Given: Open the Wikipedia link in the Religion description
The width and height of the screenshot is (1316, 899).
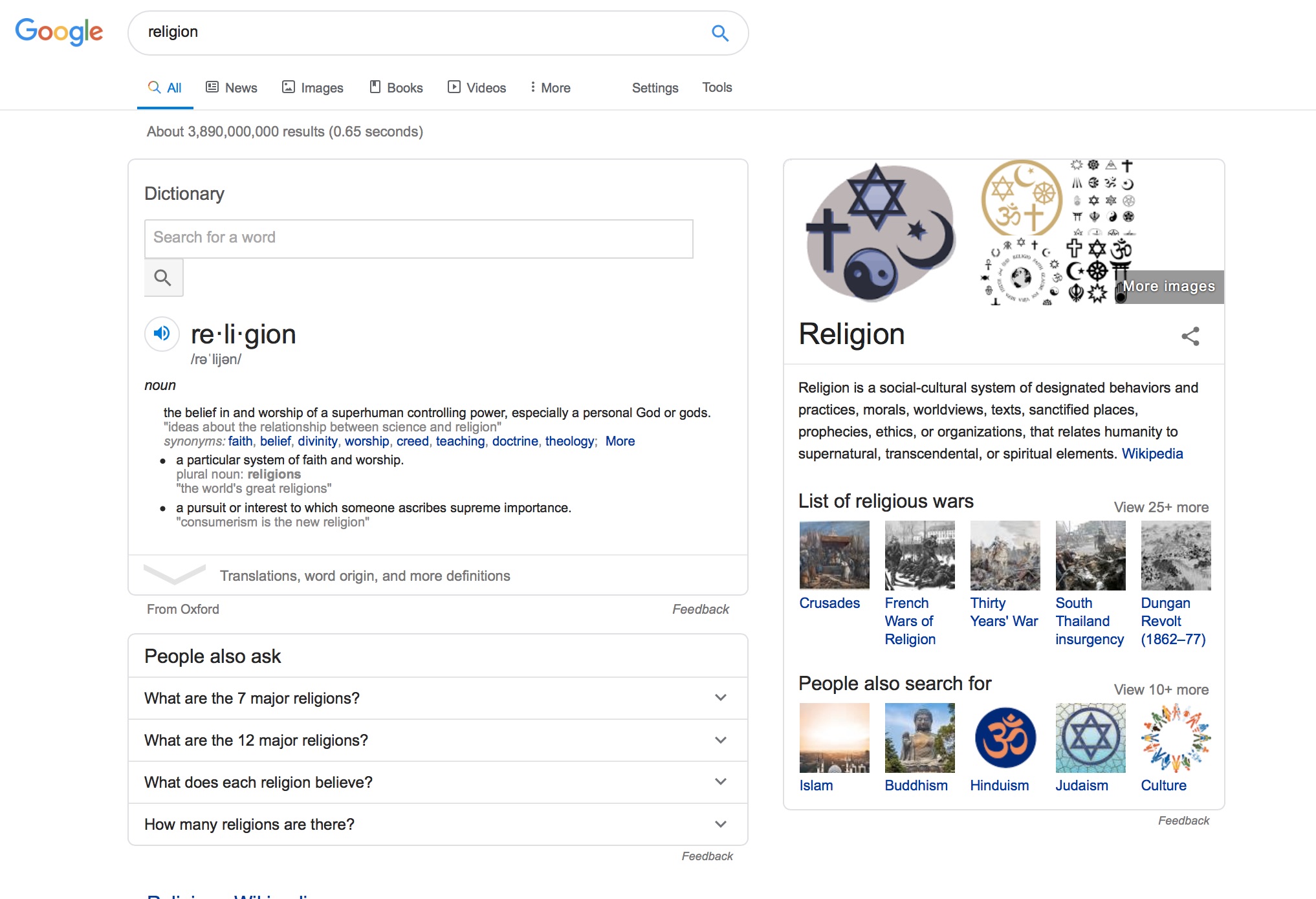Looking at the screenshot, I should (x=1152, y=453).
